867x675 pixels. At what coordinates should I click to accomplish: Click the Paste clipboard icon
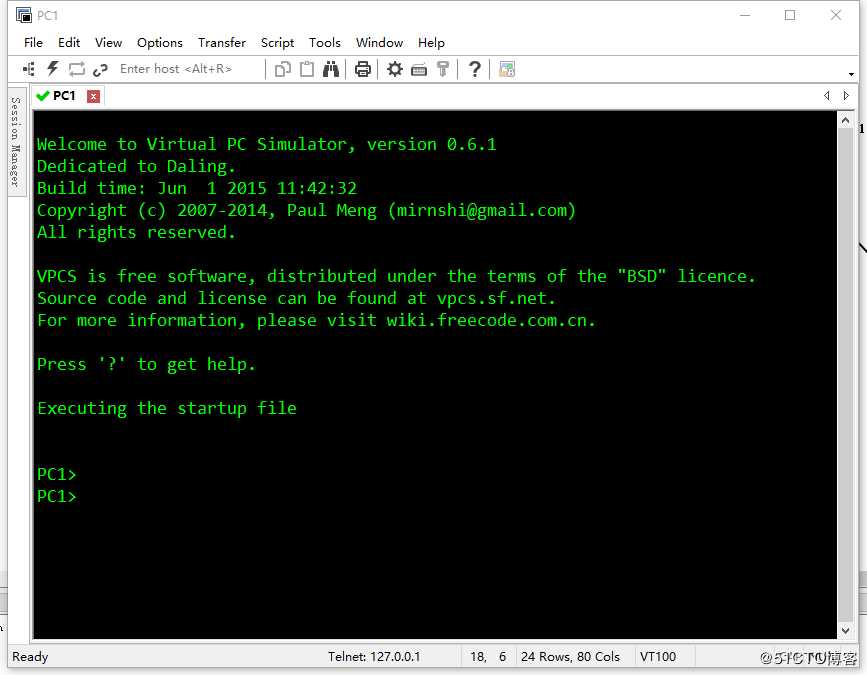[306, 69]
